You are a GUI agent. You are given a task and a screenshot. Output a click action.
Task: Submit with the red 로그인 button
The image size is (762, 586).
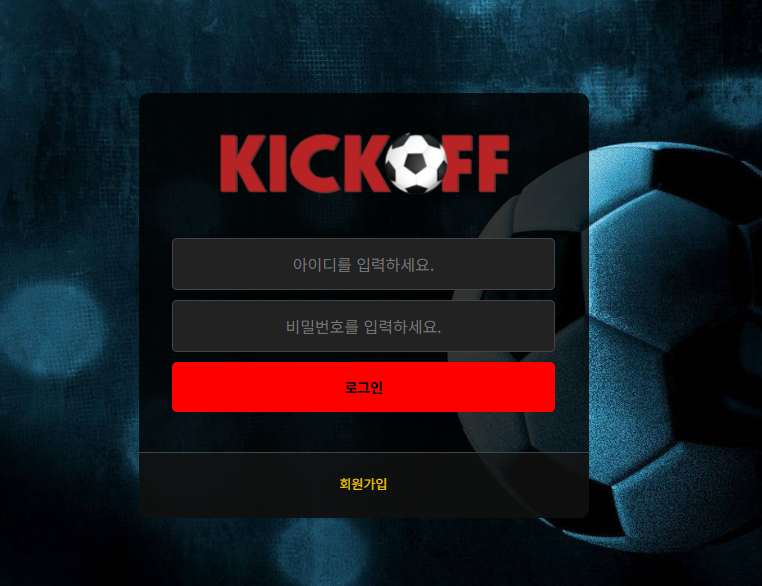click(x=363, y=387)
